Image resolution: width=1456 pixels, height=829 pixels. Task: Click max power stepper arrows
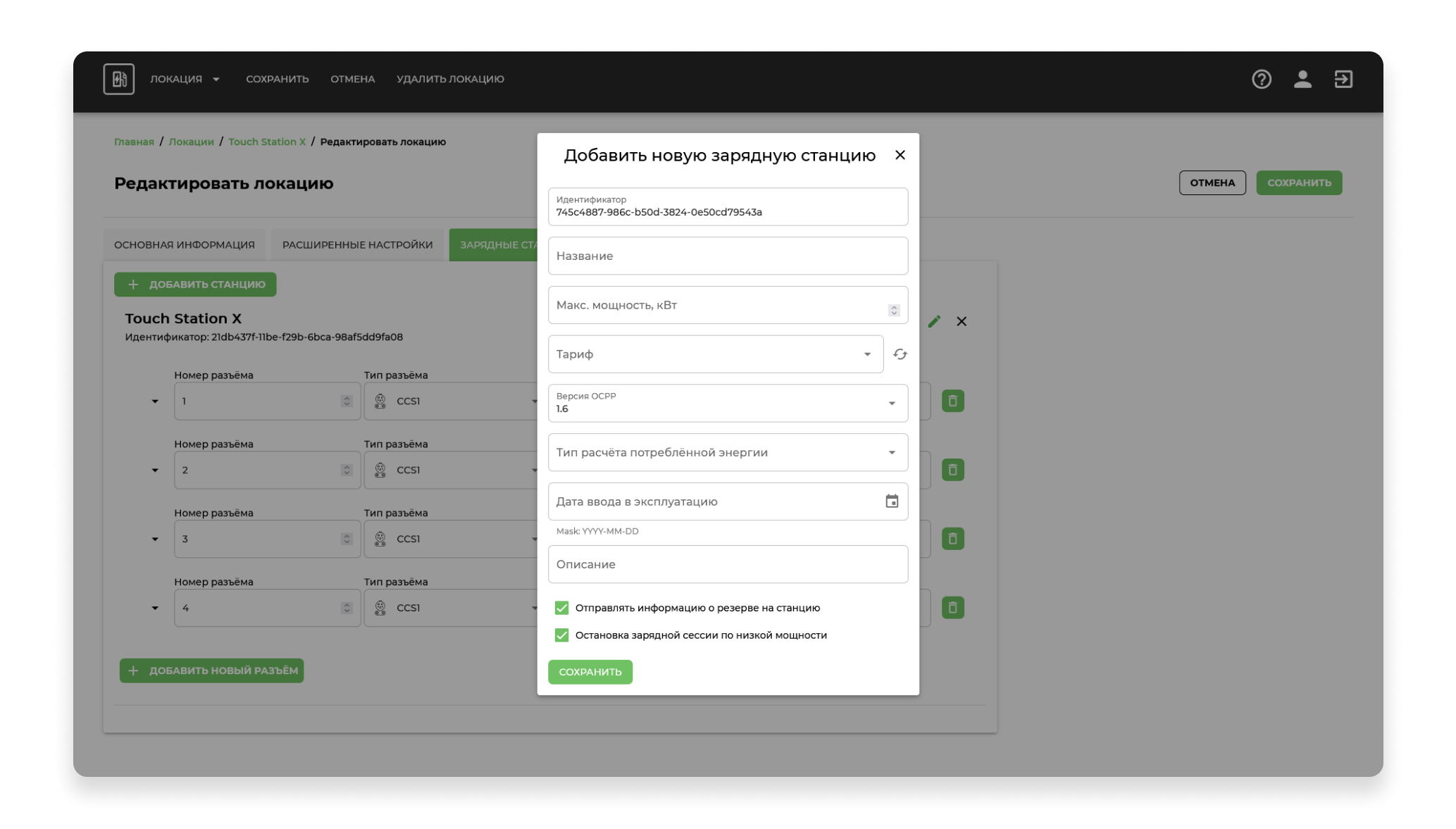click(x=893, y=310)
